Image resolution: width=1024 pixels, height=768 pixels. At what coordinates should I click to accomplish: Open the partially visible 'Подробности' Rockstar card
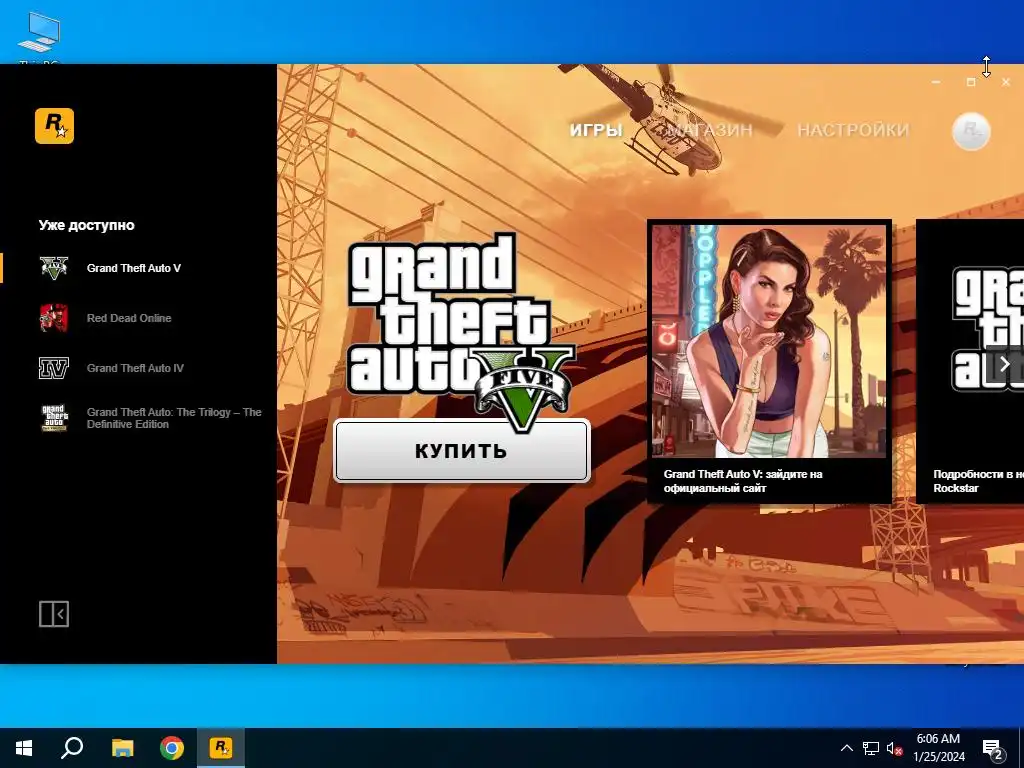click(970, 361)
